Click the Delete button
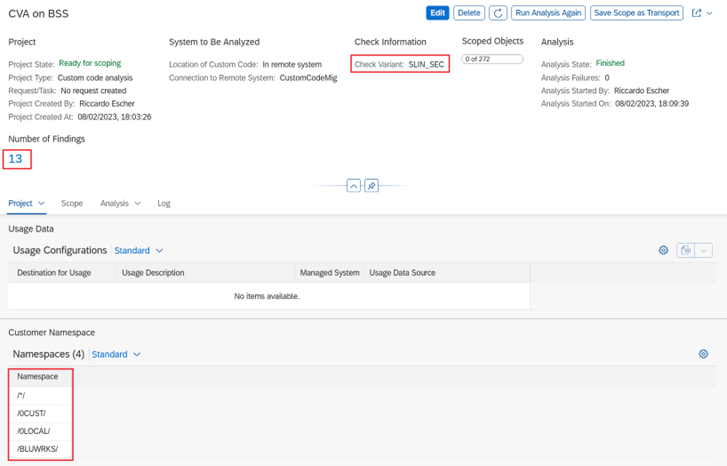Image resolution: width=727 pixels, height=466 pixels. coord(468,13)
